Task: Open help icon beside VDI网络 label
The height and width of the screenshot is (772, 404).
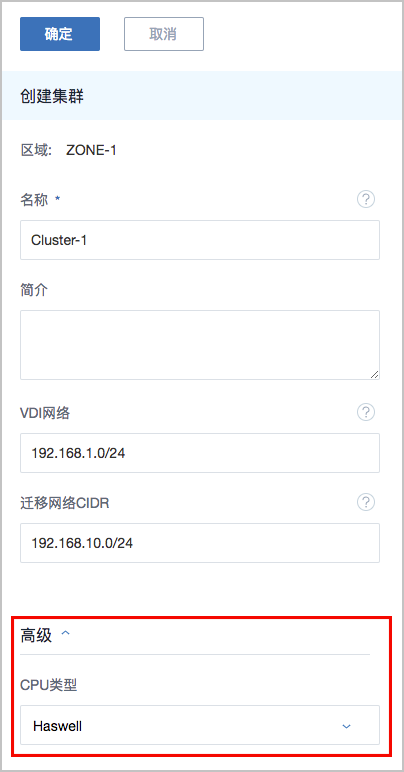Action: point(366,413)
